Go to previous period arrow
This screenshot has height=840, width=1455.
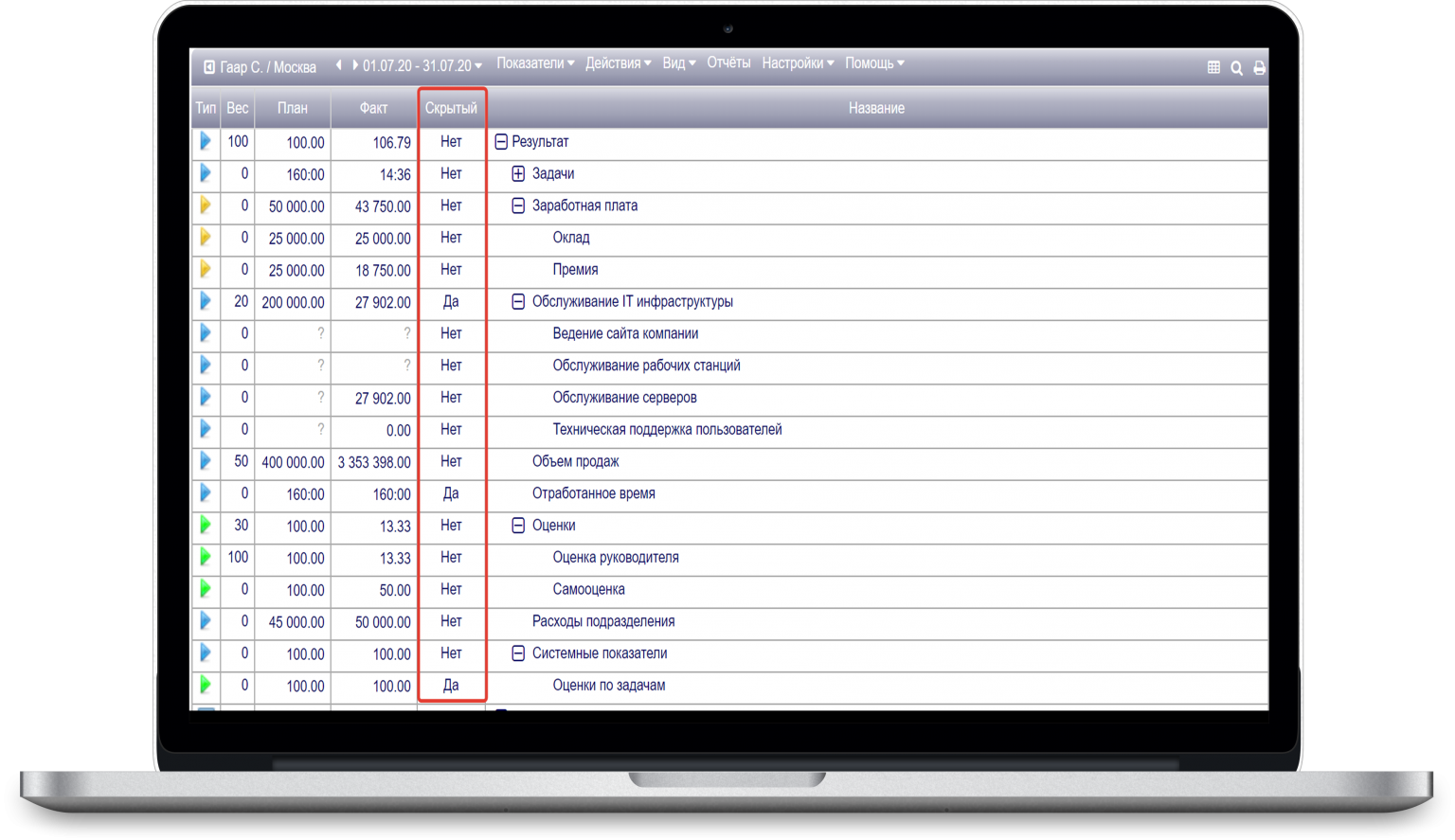coord(338,65)
